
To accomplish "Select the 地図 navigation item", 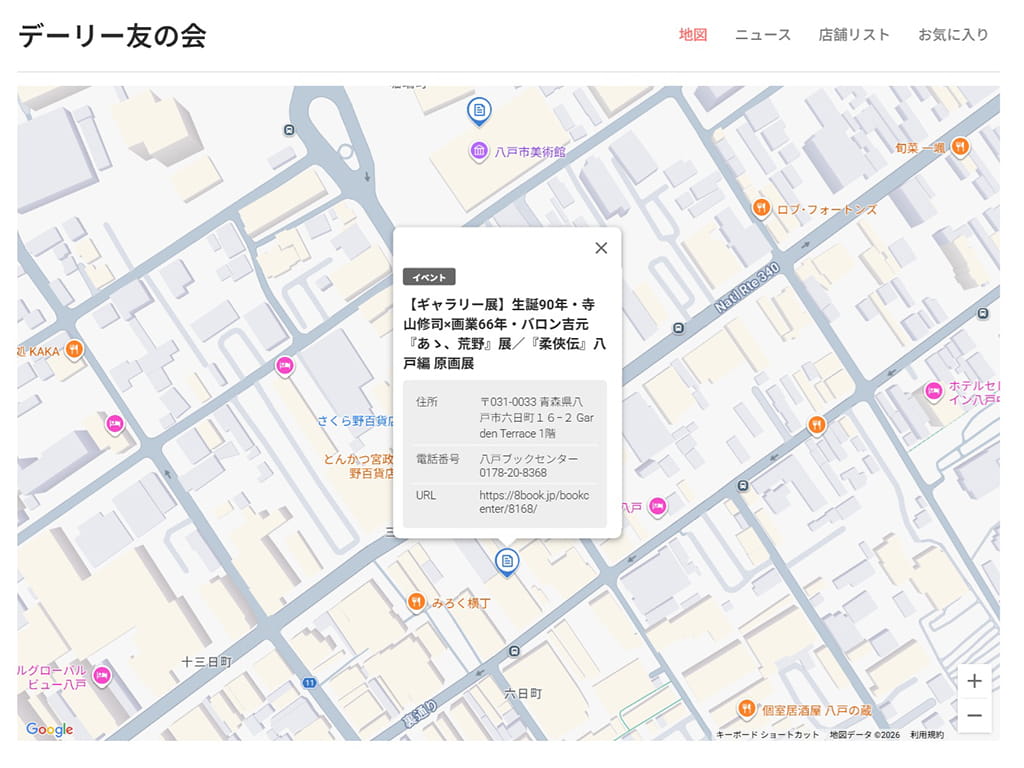I will pyautogui.click(x=691, y=34).
